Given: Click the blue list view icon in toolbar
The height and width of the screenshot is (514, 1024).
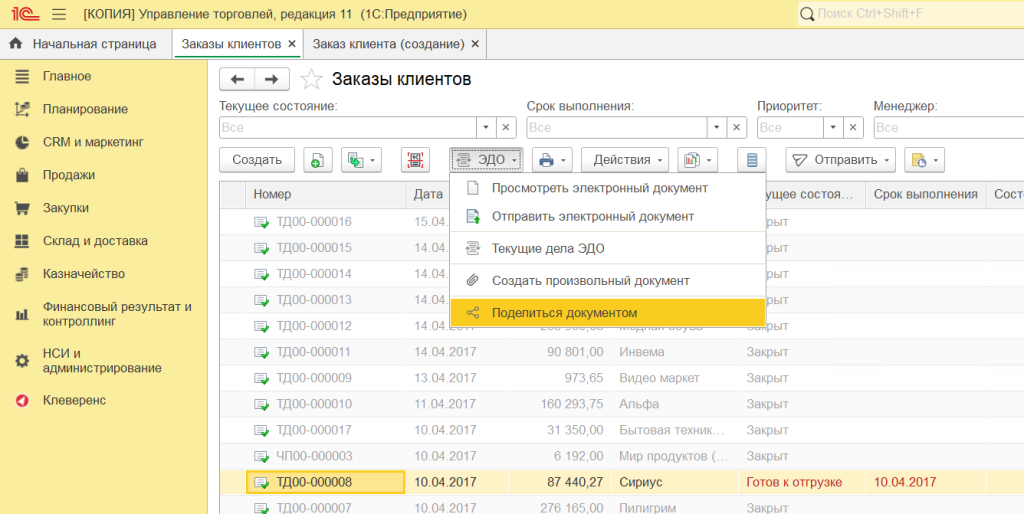Looking at the screenshot, I should tap(752, 160).
